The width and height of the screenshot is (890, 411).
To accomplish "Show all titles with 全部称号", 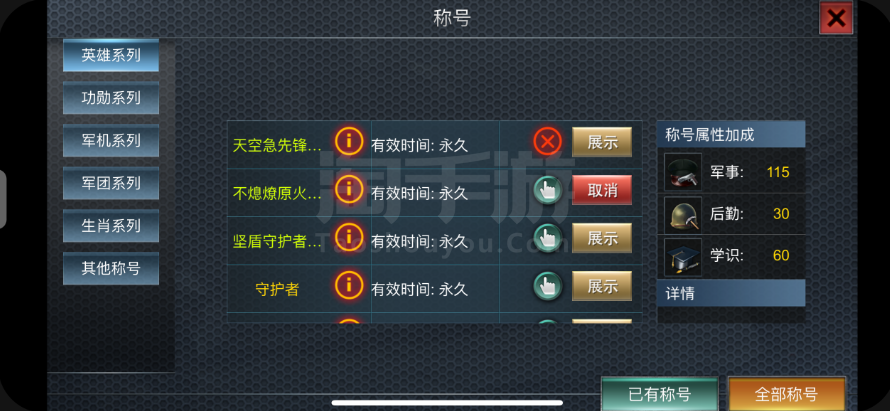I will pyautogui.click(x=786, y=394).
